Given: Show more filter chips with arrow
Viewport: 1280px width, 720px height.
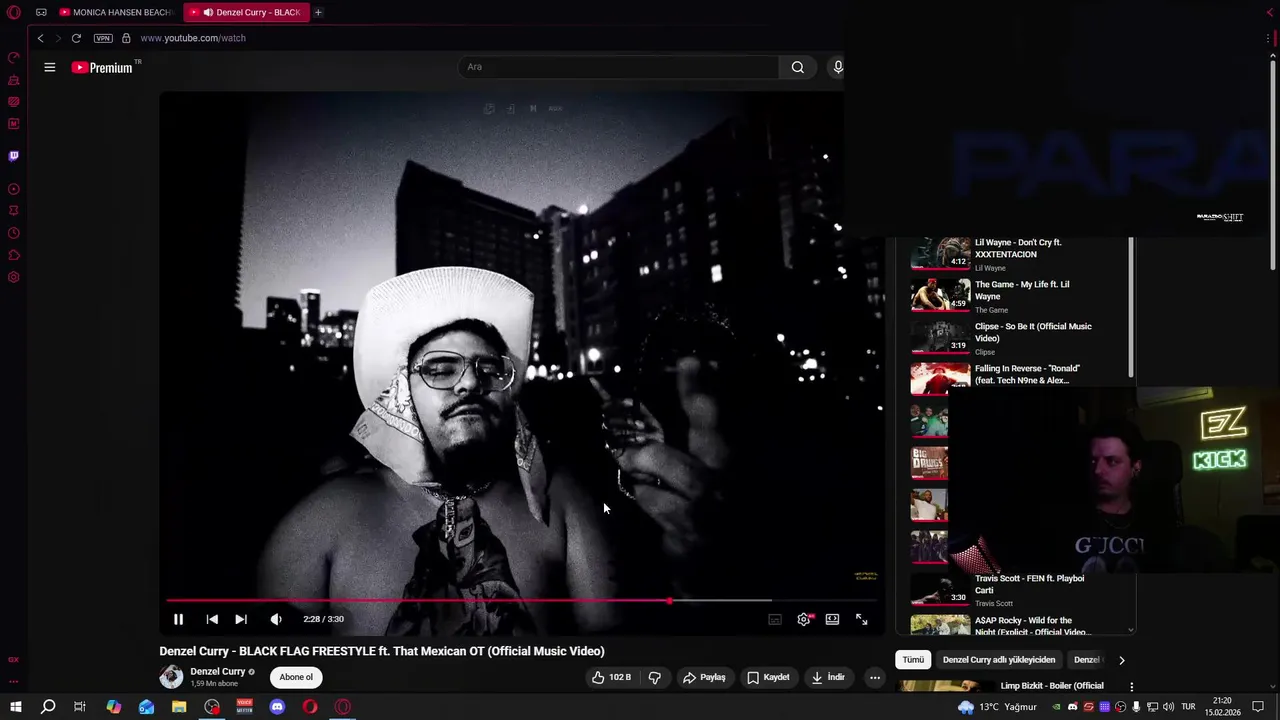Looking at the screenshot, I should click(x=1121, y=660).
